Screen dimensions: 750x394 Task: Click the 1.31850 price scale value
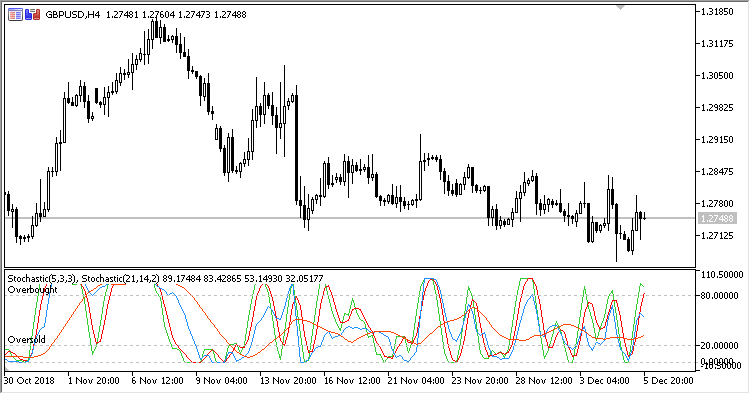point(717,12)
